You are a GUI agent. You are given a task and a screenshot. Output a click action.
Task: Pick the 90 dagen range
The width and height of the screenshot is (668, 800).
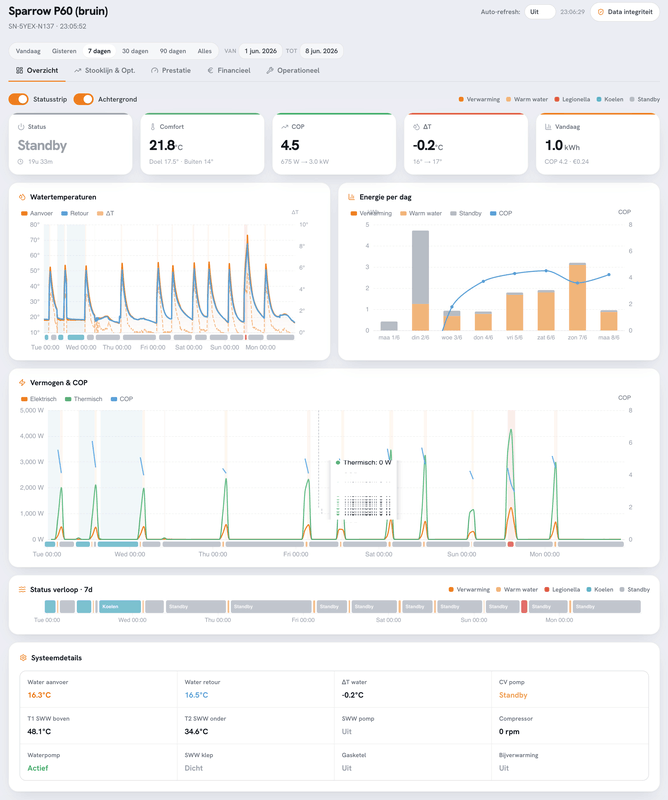point(173,51)
